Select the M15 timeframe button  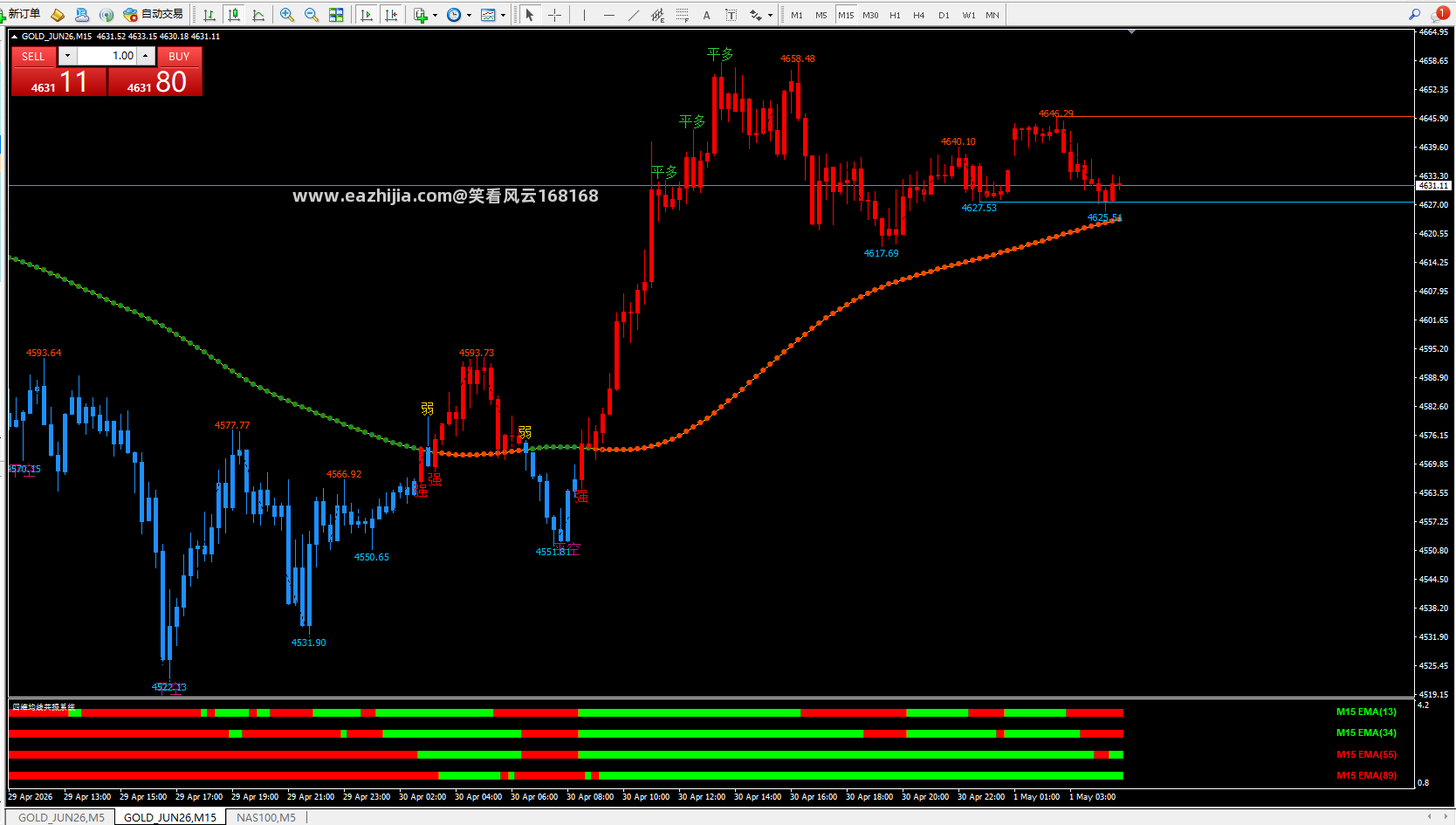(846, 15)
